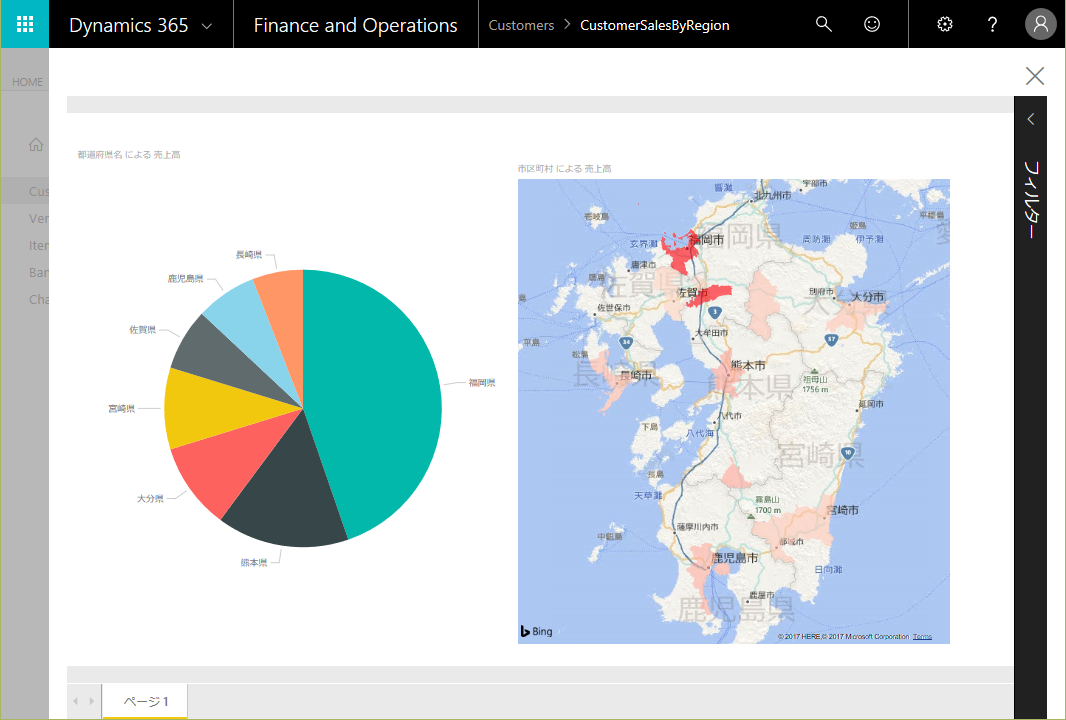The image size is (1066, 720).
Task: Open the user account avatar
Action: coord(1040,24)
